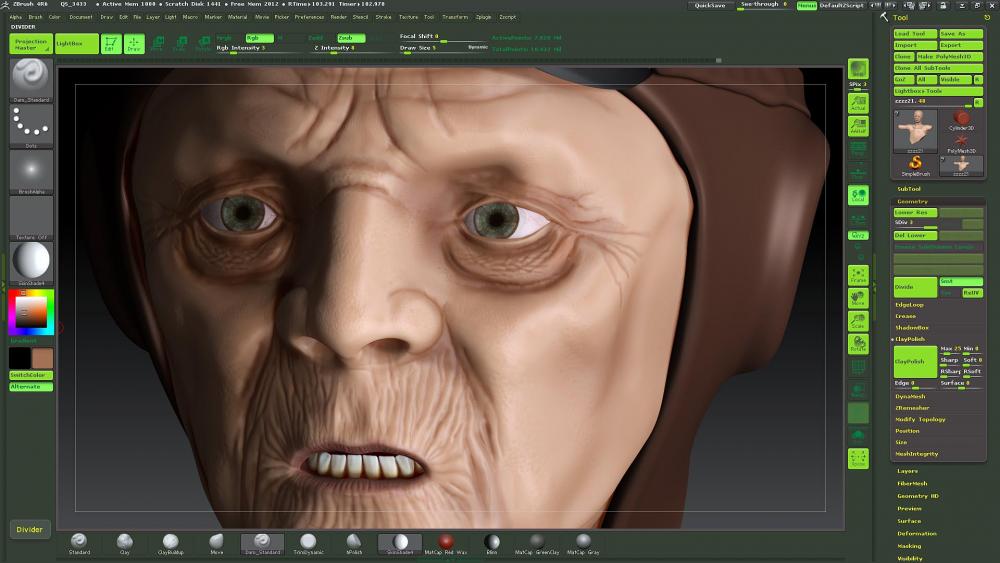Click the color picker square
This screenshot has height=563, width=1000.
coord(31,312)
